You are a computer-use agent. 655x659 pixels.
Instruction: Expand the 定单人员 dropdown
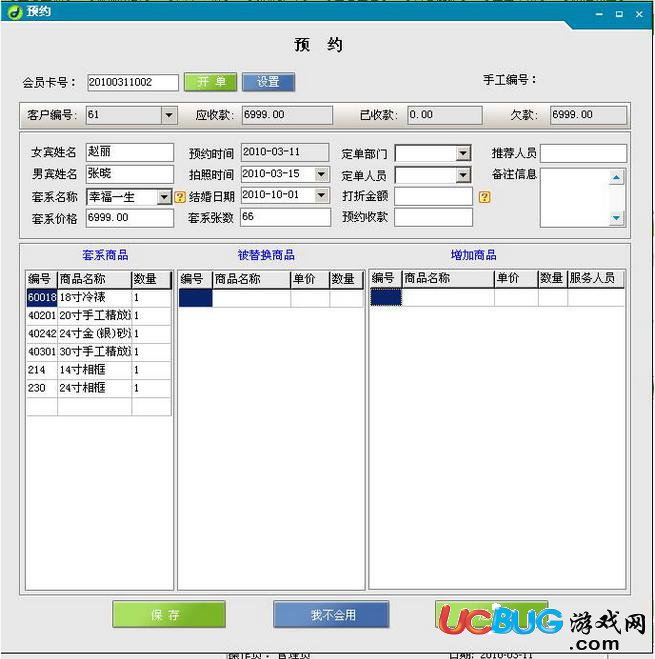[x=463, y=175]
